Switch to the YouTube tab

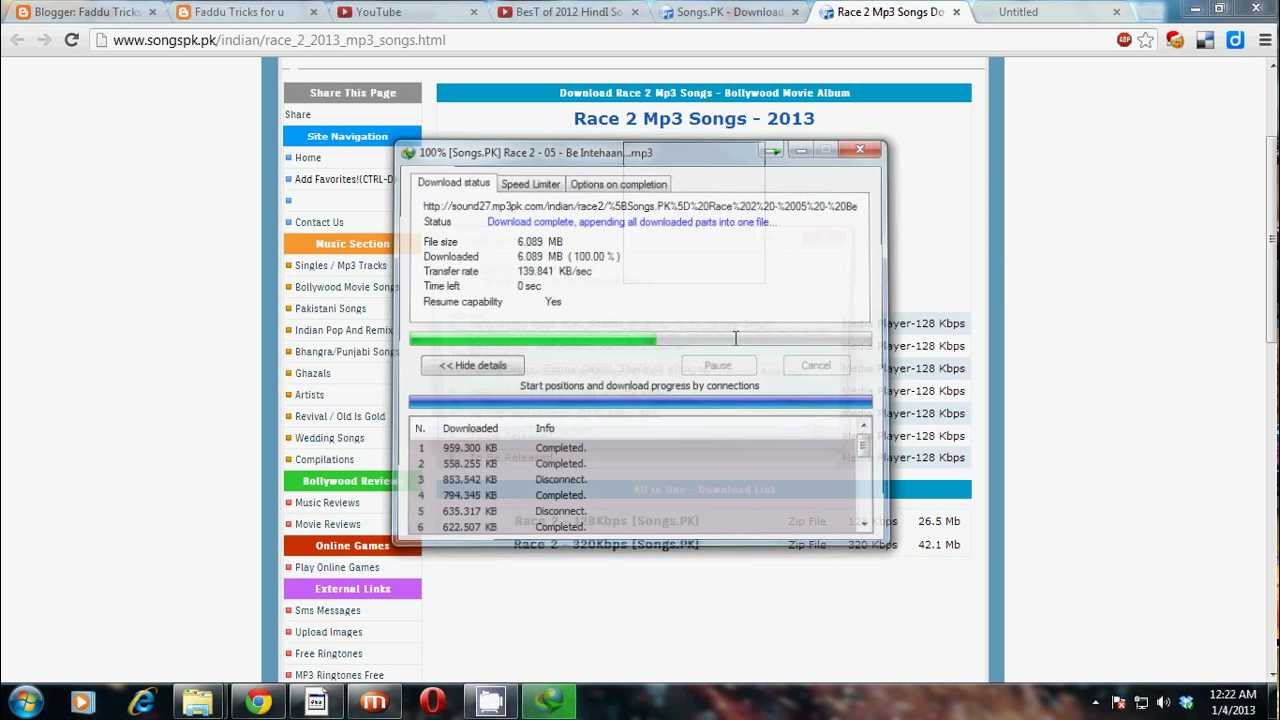(406, 12)
